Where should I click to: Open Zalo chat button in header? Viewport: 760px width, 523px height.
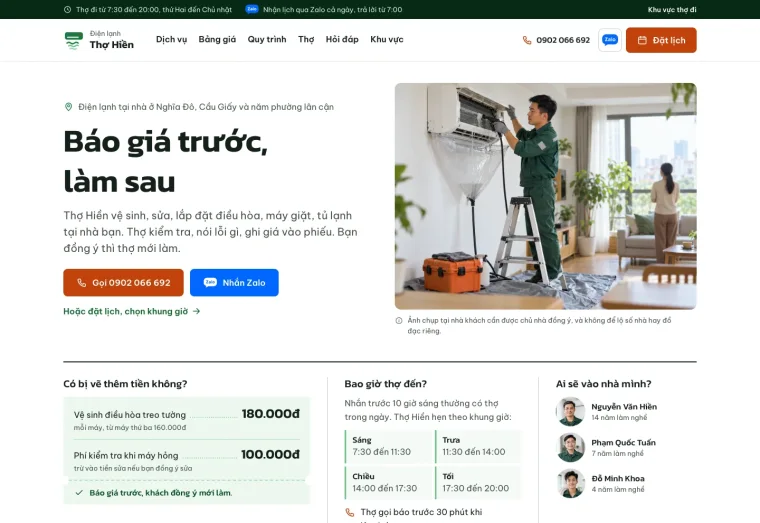tap(610, 40)
